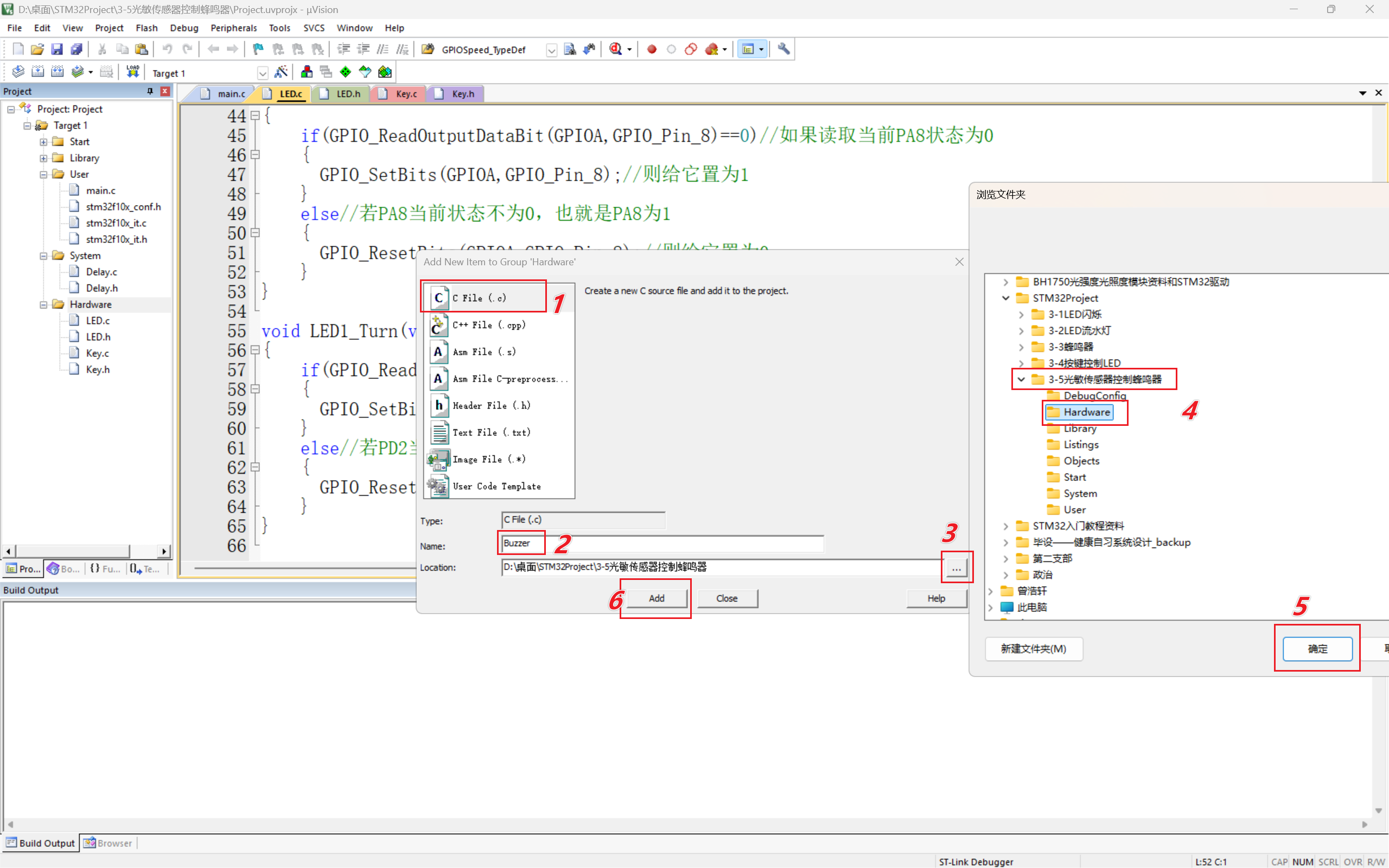Click the Save All toolbar icon
Screen dimensions: 1389x868
[x=77, y=49]
